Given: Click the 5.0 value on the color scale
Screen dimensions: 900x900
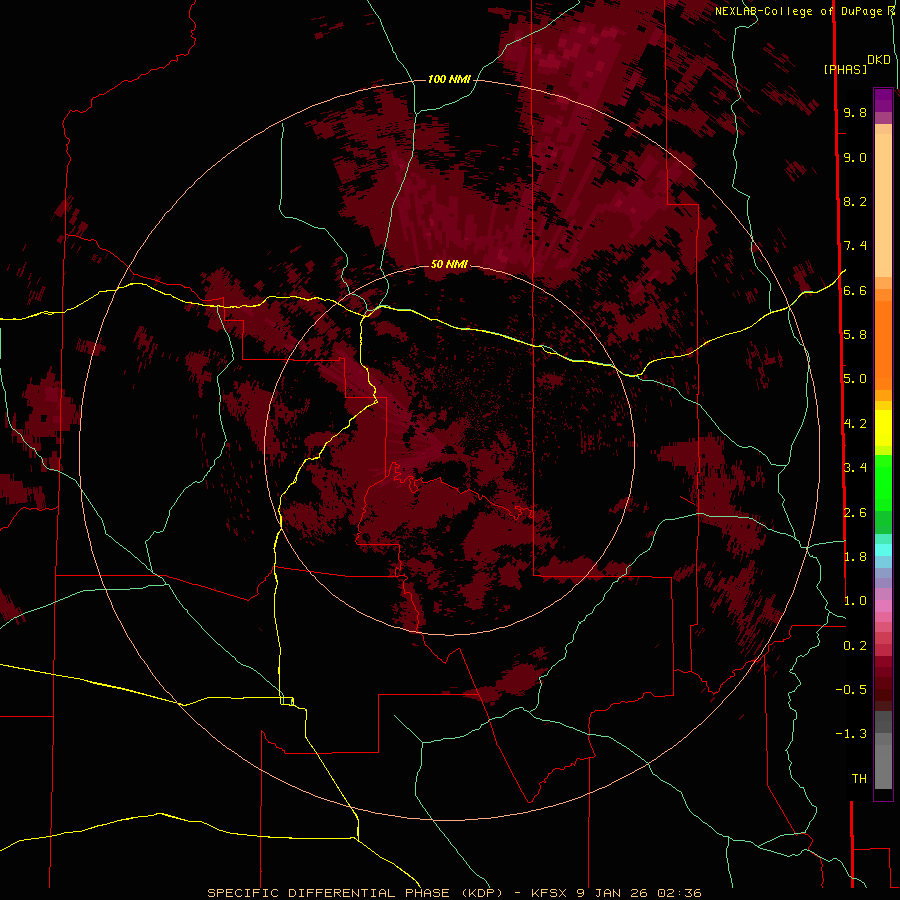Looking at the screenshot, I should (x=855, y=379).
